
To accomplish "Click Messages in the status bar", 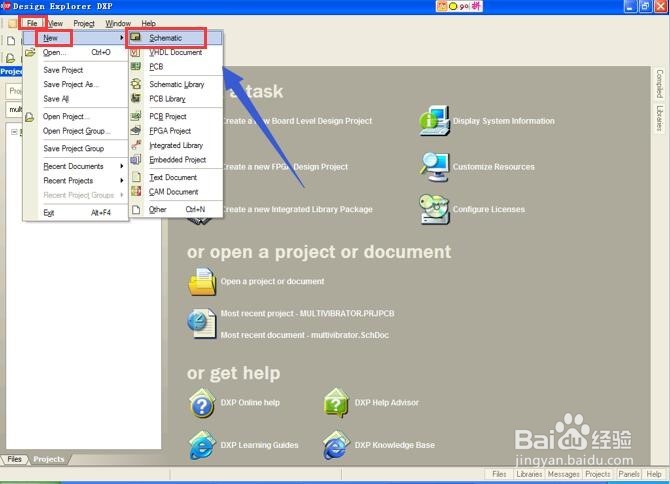I will coord(564,474).
